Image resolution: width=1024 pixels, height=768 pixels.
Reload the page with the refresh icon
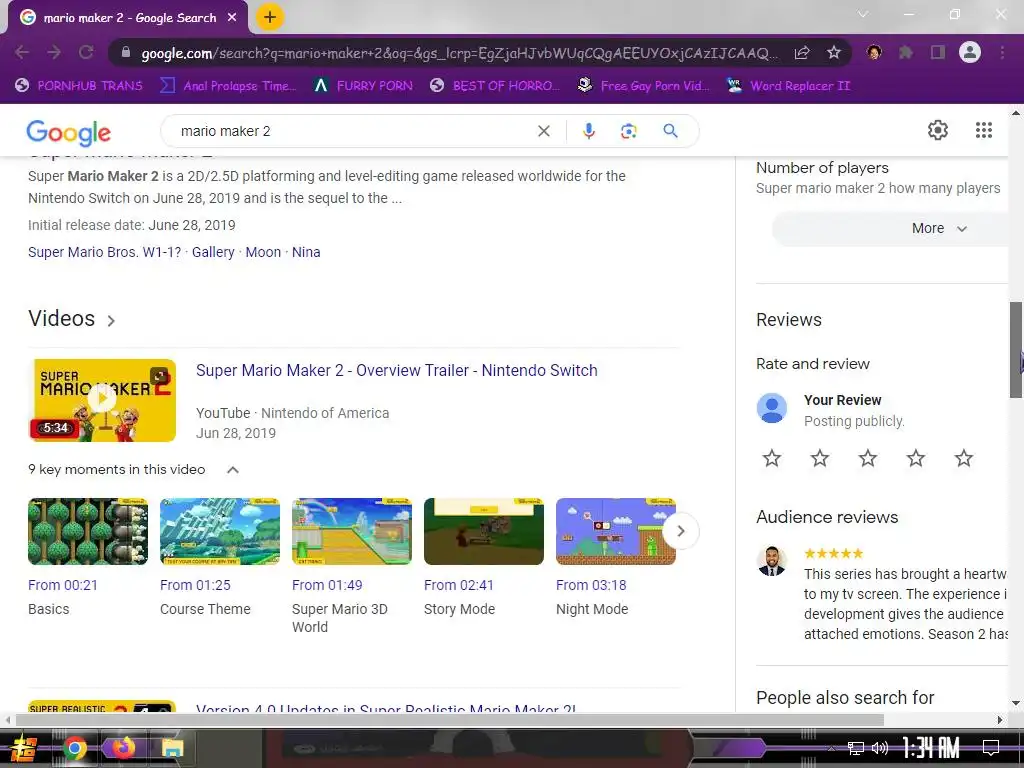86,52
